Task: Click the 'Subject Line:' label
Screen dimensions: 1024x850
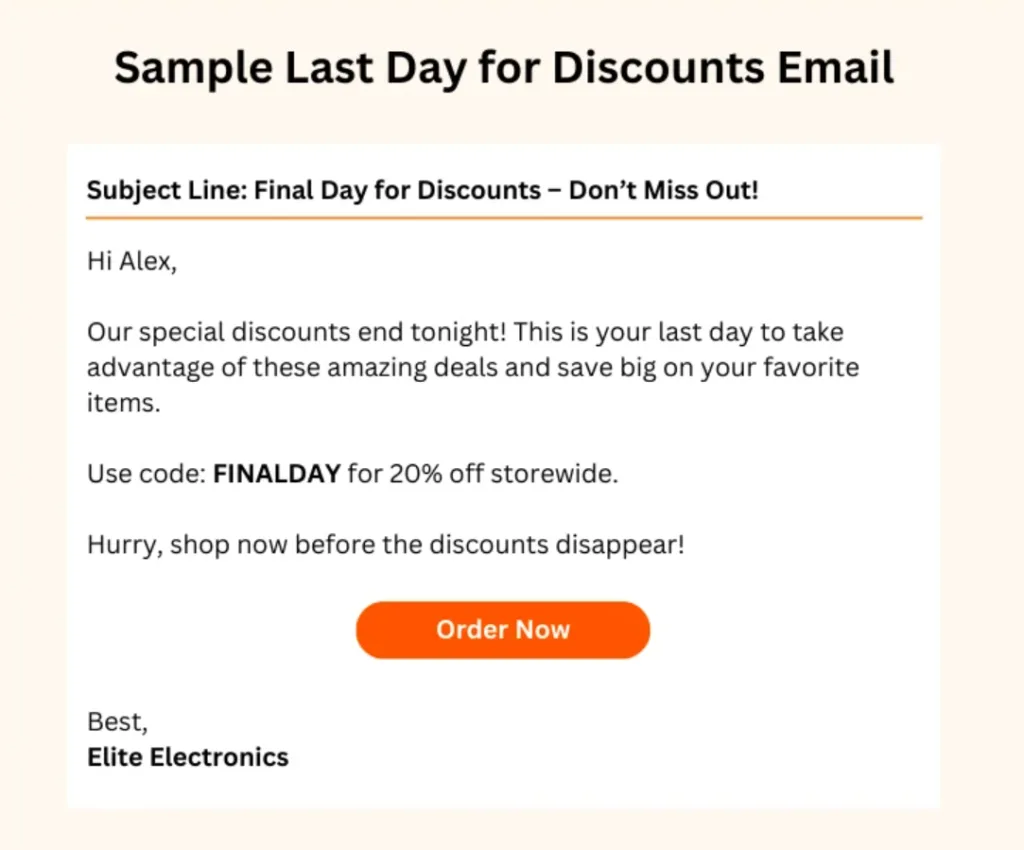Action: click(x=167, y=191)
